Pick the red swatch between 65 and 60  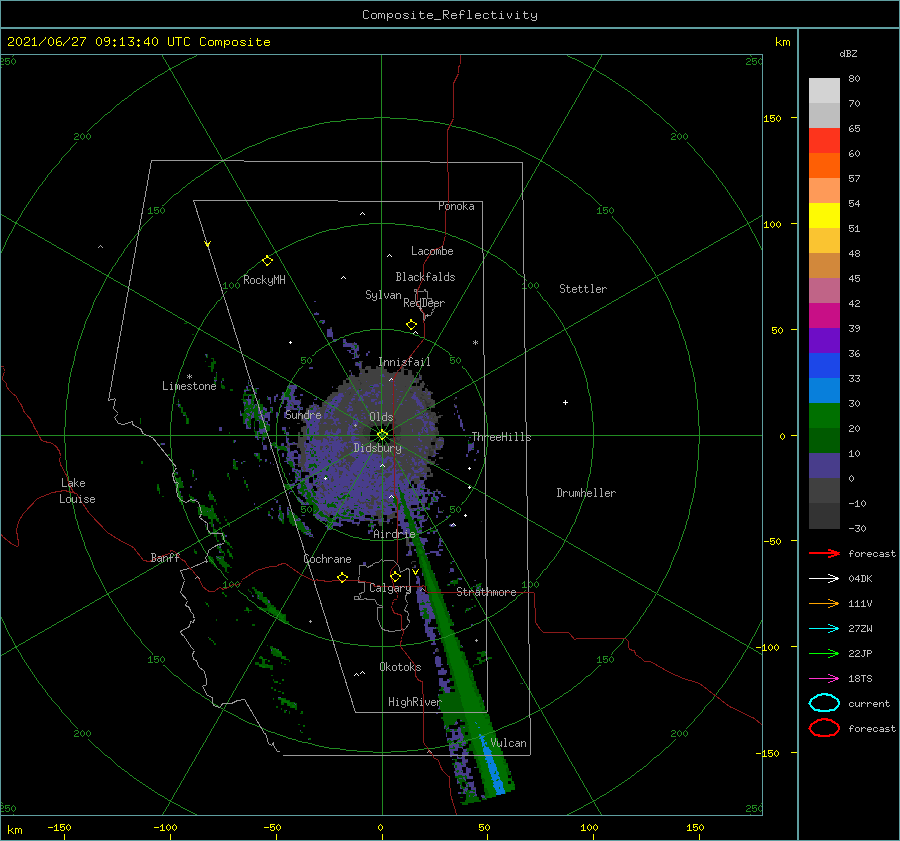tap(824, 140)
